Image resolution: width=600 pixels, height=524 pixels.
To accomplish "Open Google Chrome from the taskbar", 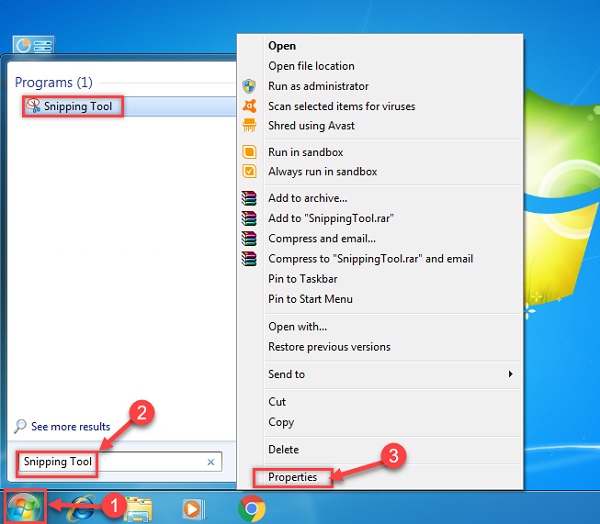I will click(252, 509).
